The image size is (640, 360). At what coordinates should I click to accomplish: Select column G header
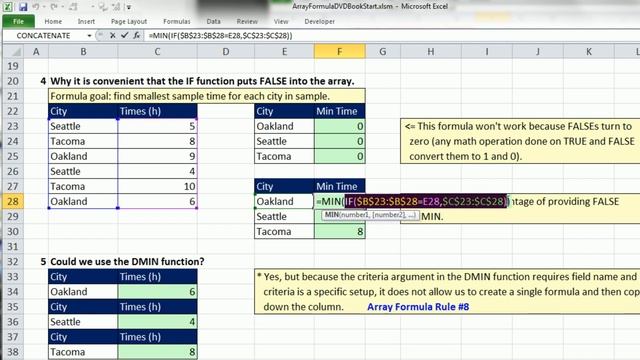(383, 51)
